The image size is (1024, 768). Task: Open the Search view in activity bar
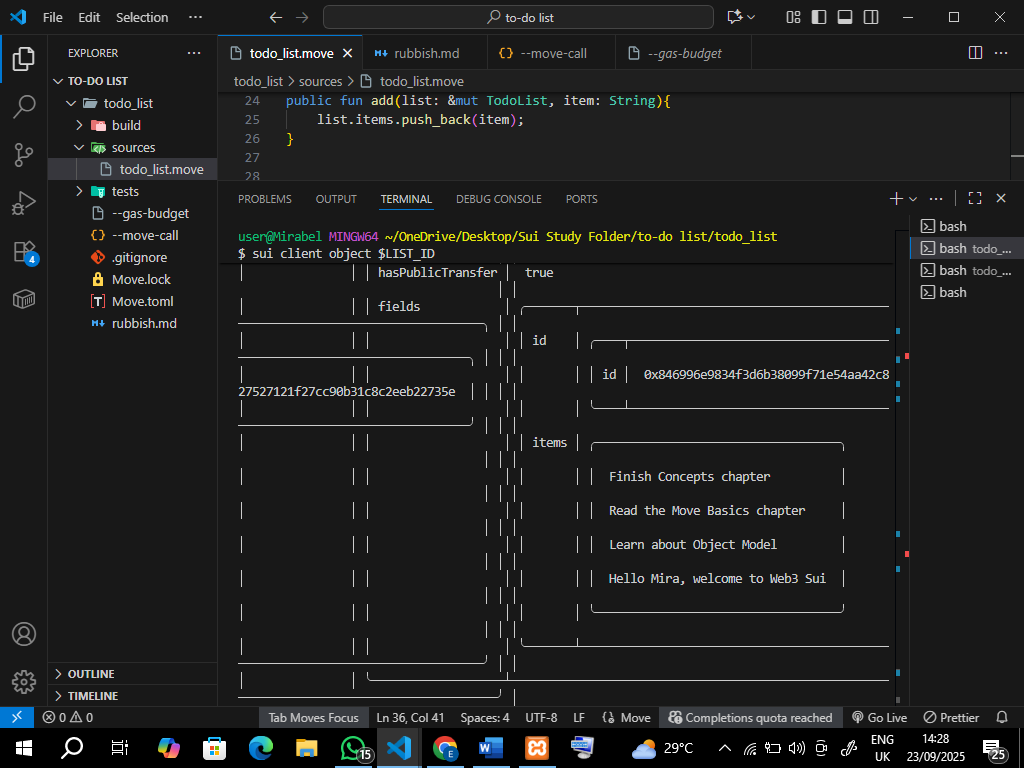tap(24, 106)
